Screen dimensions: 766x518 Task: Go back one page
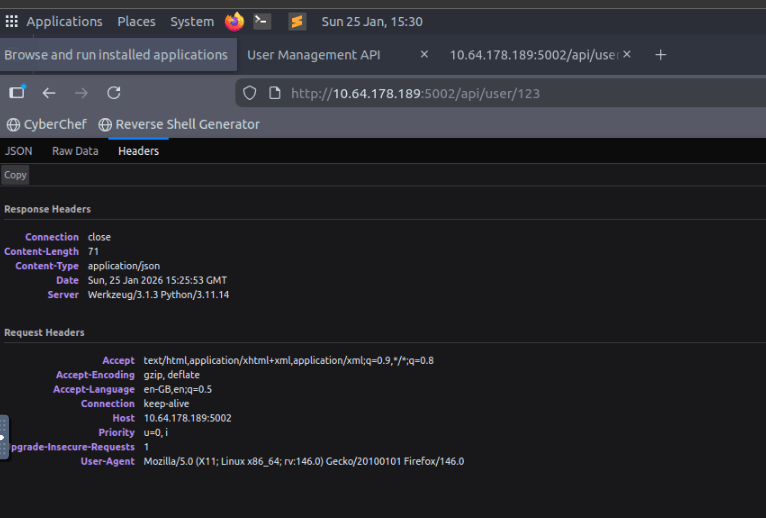49,93
